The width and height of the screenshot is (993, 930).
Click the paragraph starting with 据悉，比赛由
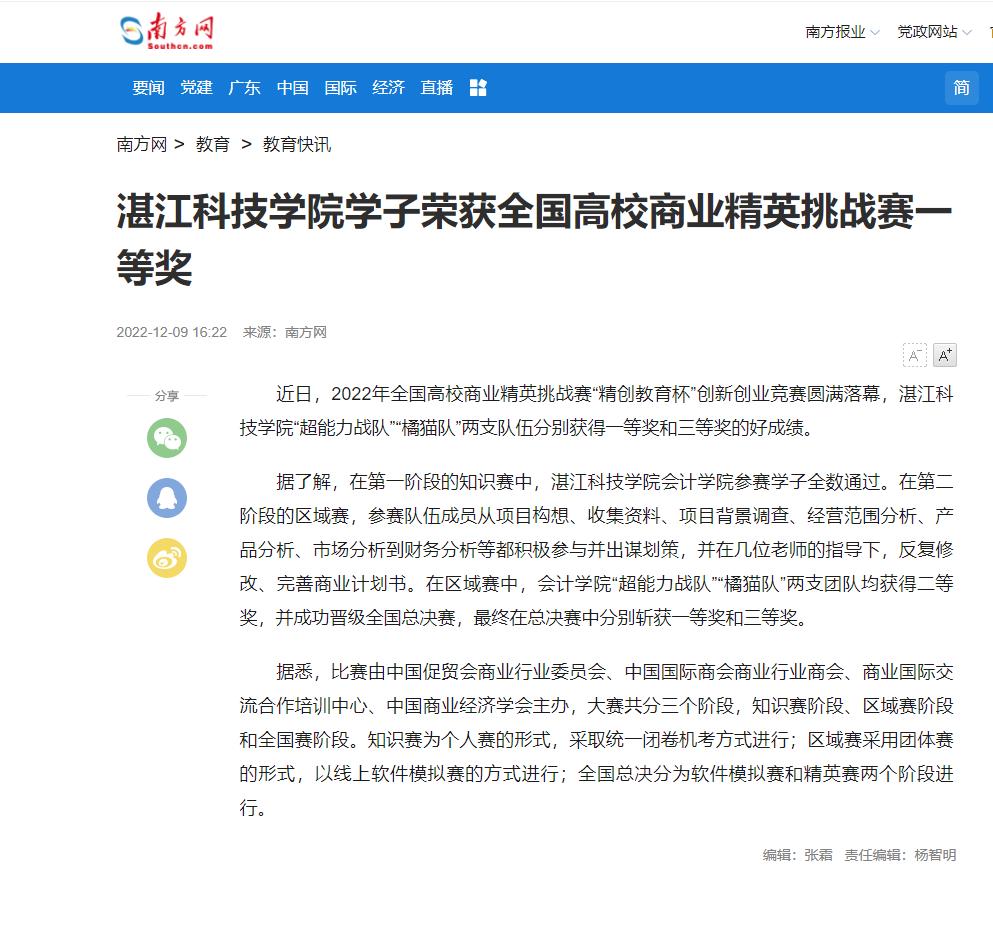pyautogui.click(x=597, y=739)
